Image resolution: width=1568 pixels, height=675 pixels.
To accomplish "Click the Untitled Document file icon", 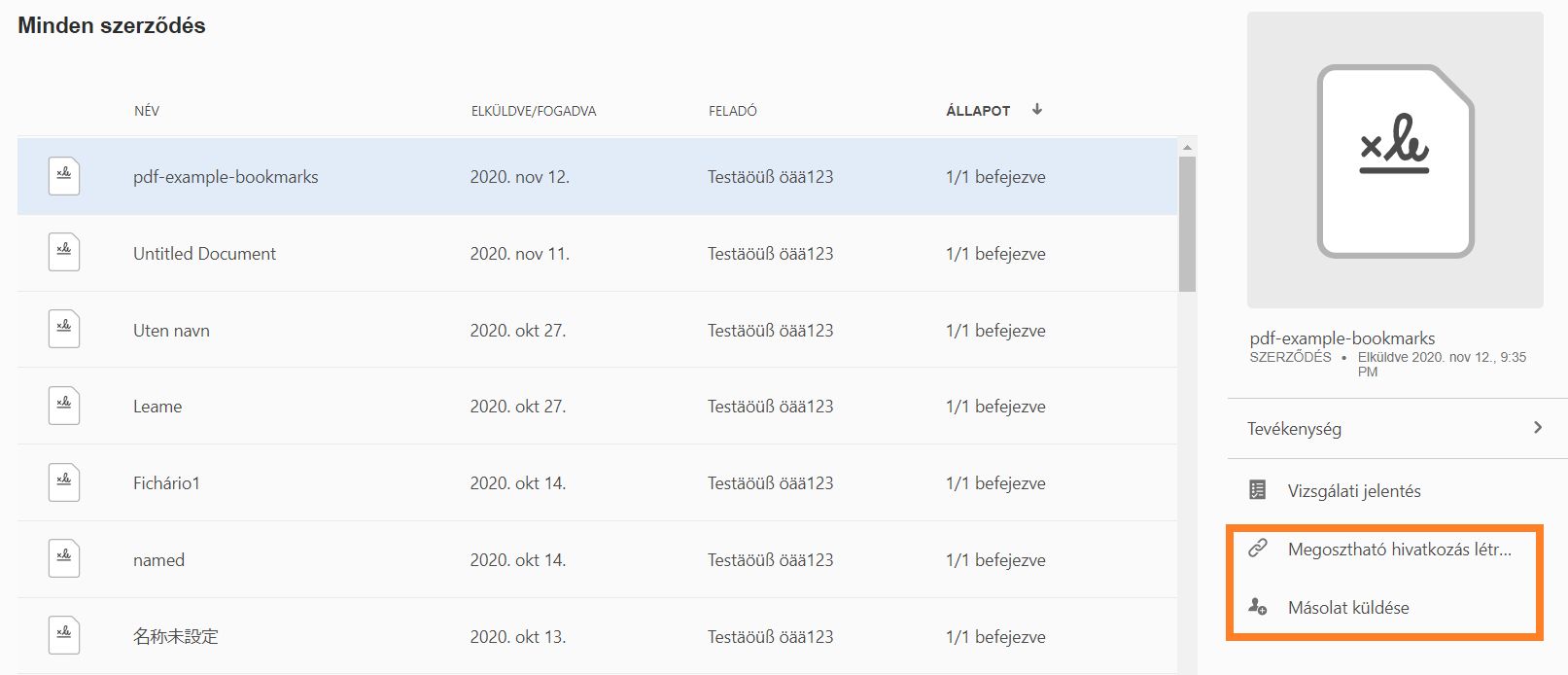I will point(64,253).
